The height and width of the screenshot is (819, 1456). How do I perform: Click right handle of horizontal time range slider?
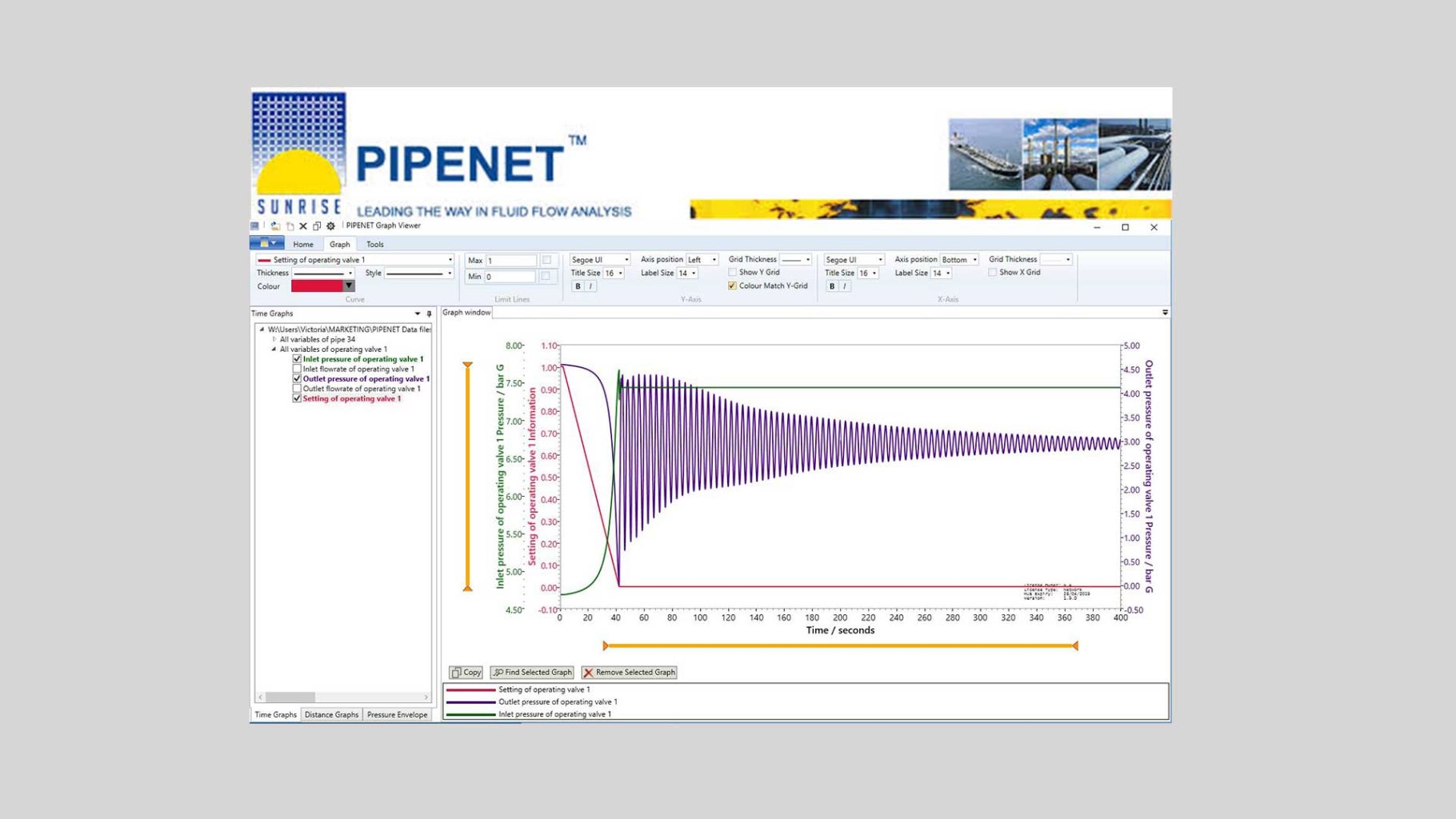coord(1075,645)
